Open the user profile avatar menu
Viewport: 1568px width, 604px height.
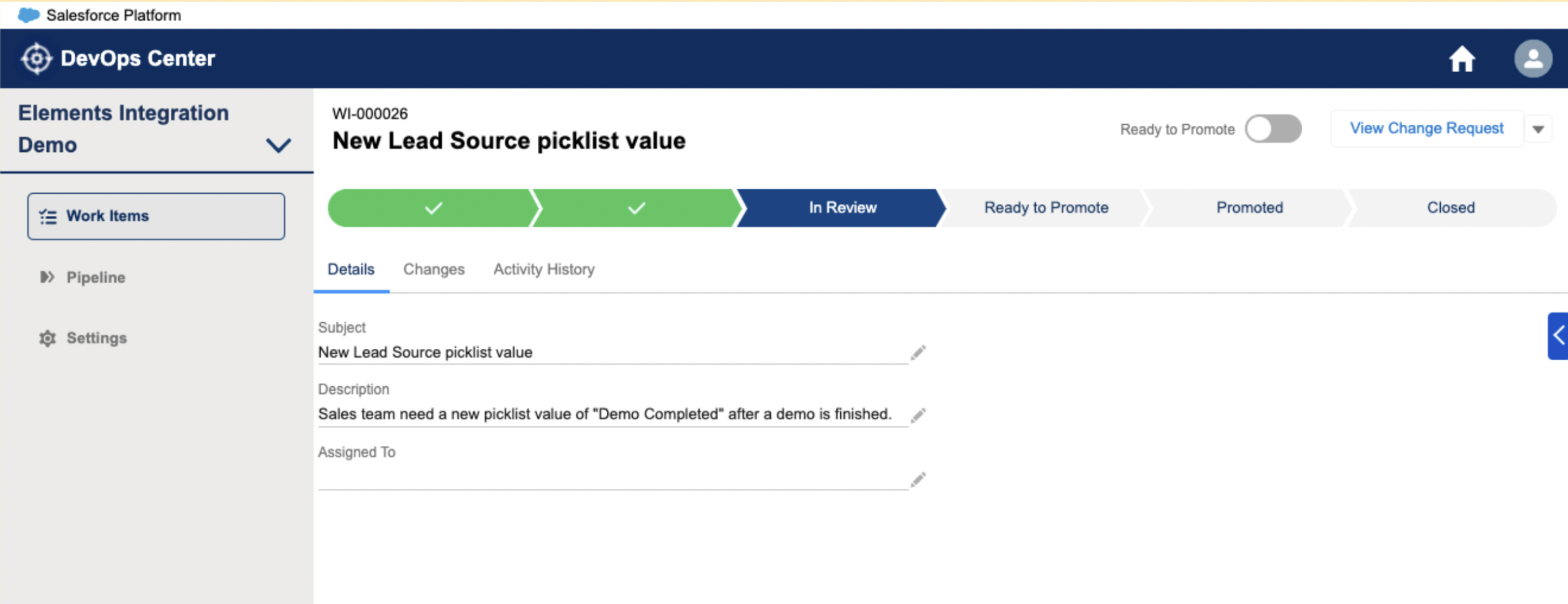(x=1533, y=59)
